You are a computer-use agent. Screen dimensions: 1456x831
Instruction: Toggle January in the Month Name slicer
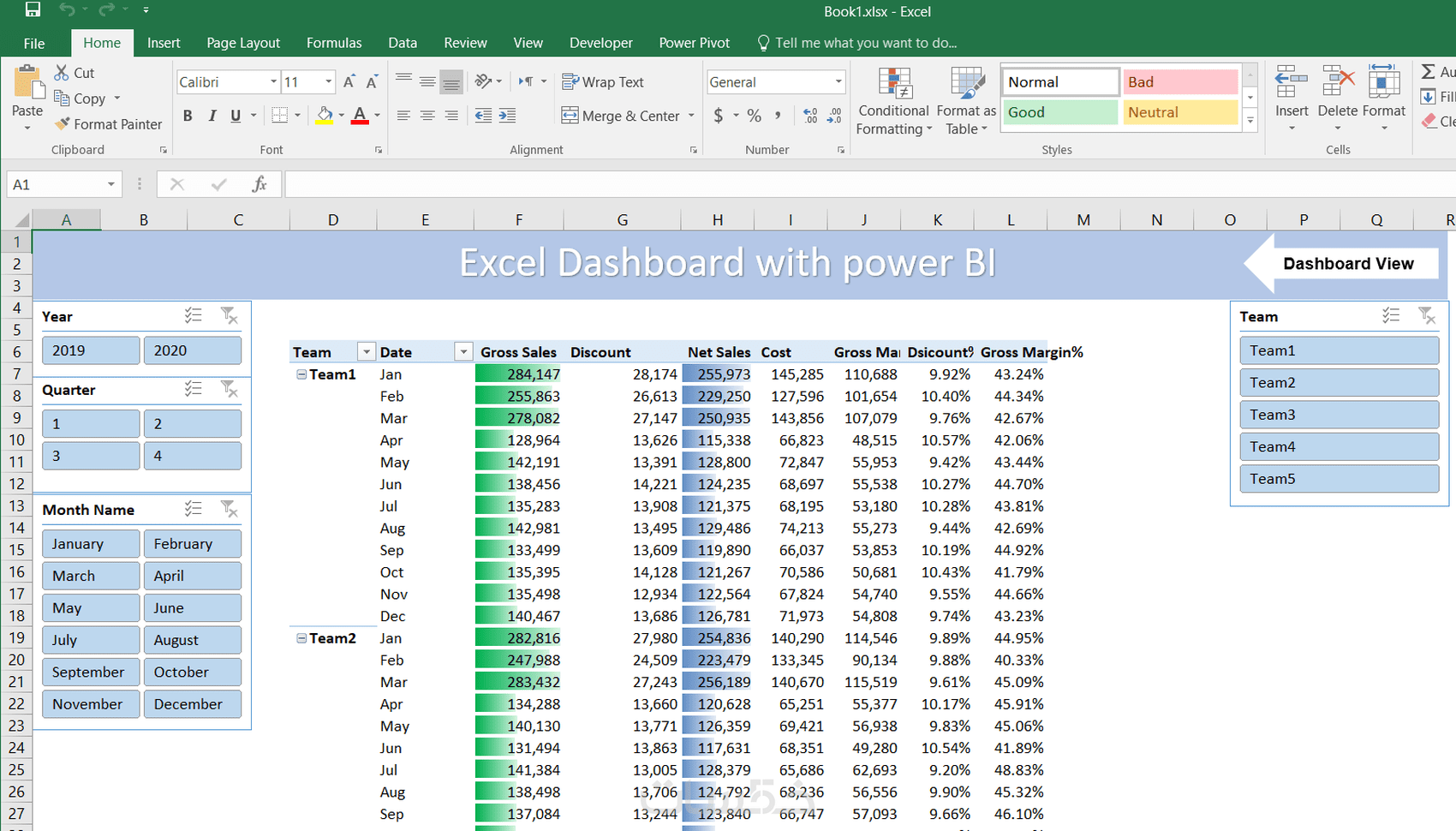[x=91, y=543]
